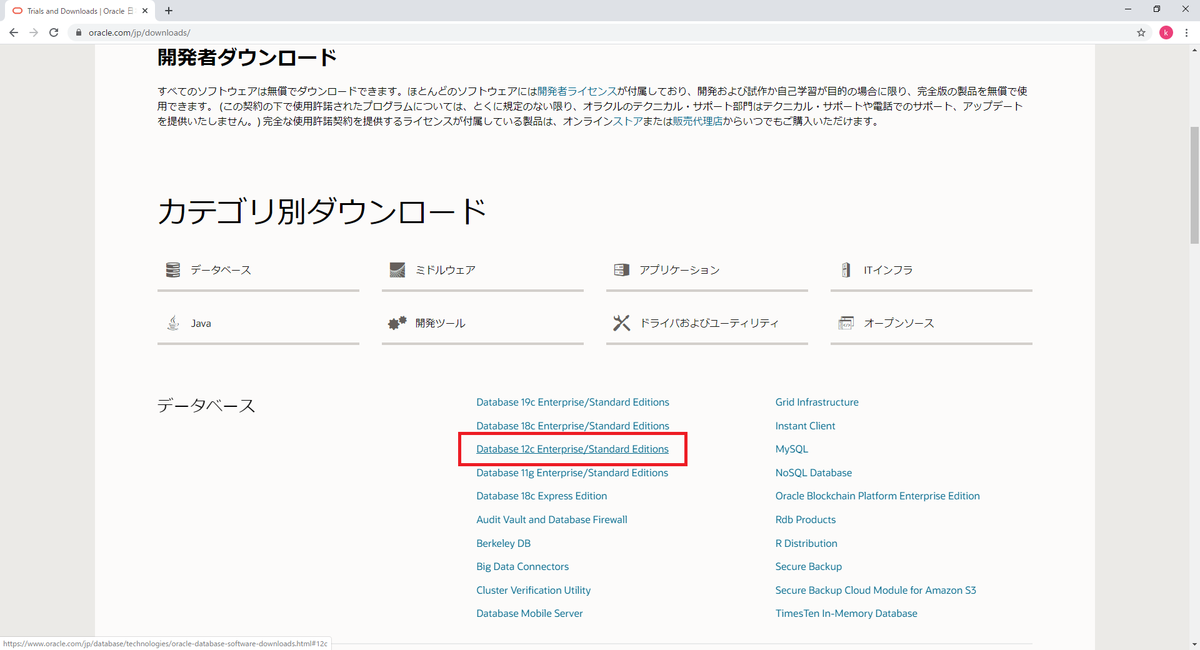Click the ドライバおよびユーティリティ tools icon
This screenshot has height=650, width=1200.
(x=621, y=323)
